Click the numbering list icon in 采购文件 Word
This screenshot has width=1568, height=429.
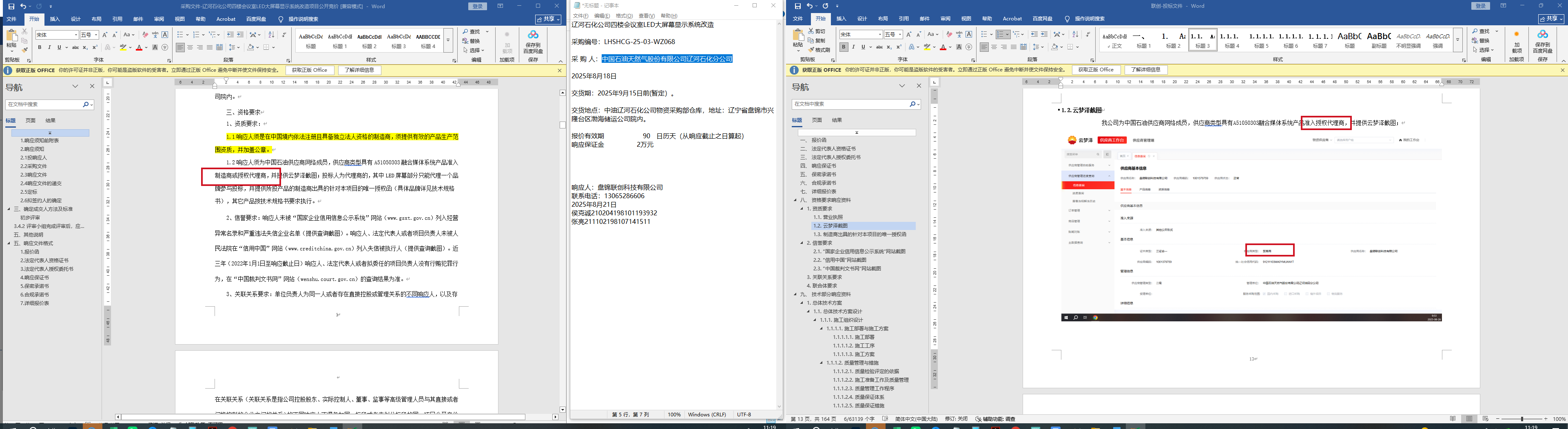197,35
